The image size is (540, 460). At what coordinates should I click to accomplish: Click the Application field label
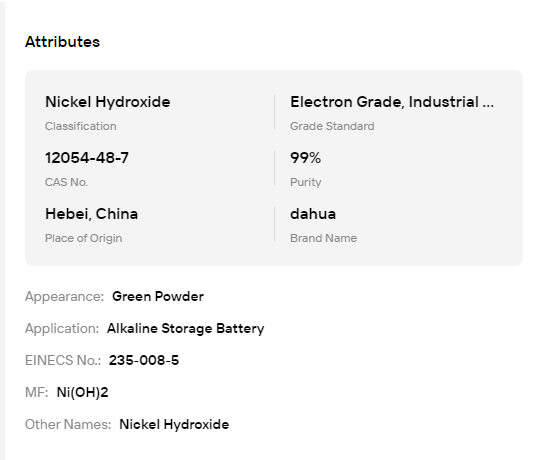pyautogui.click(x=62, y=328)
